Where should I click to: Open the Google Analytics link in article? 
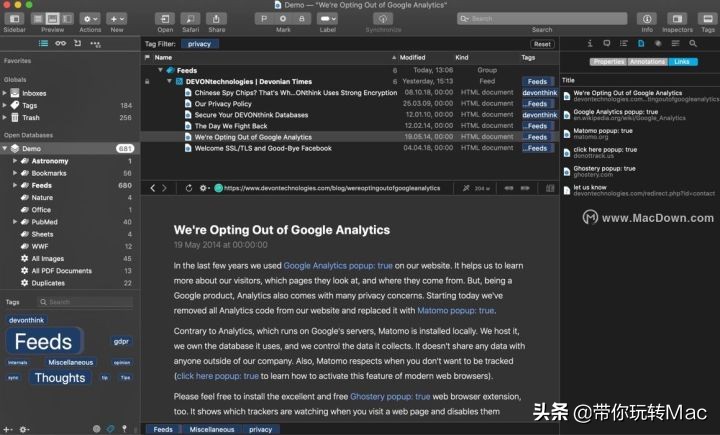point(338,266)
